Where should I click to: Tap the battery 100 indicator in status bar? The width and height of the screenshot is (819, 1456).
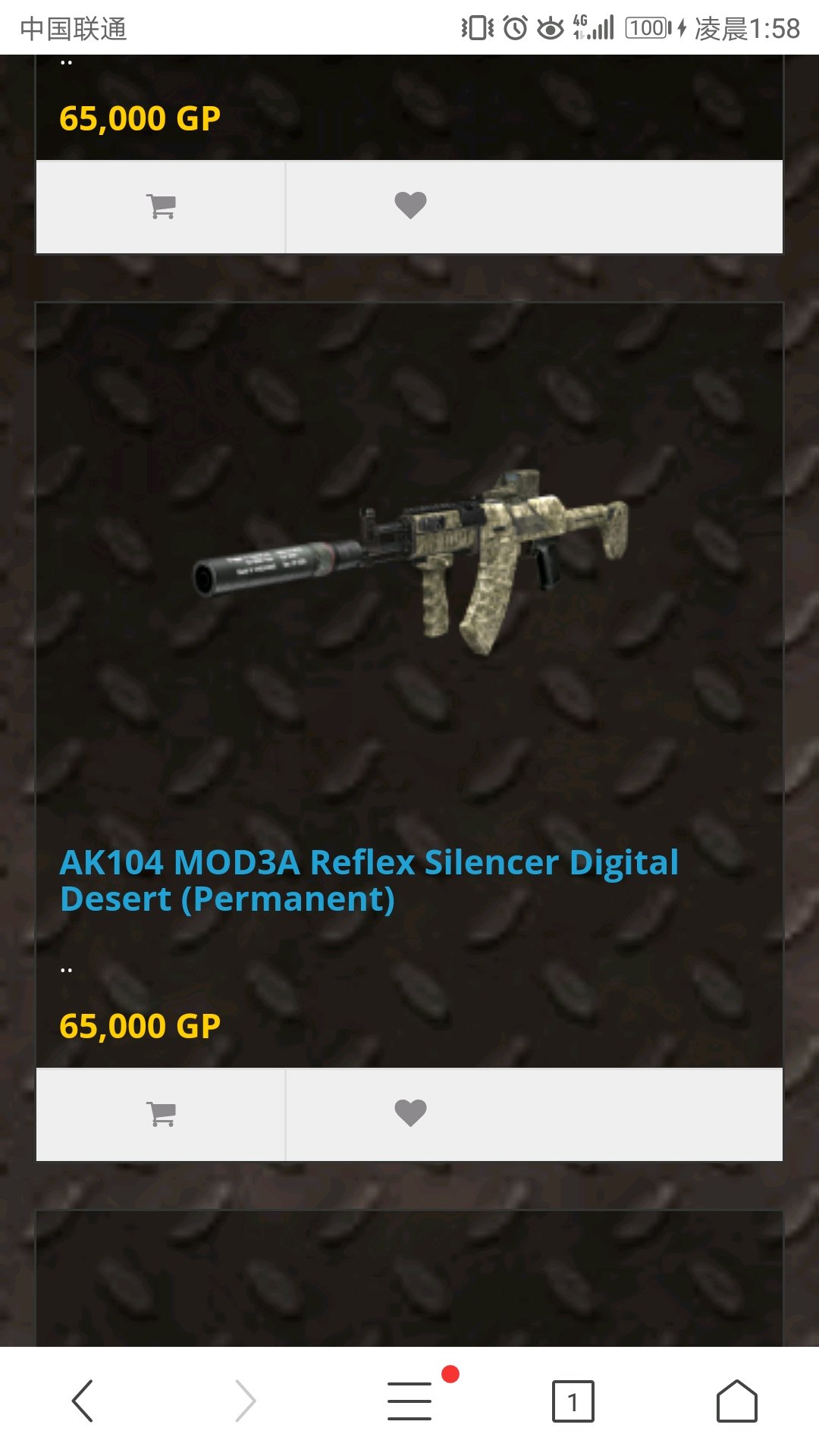[x=648, y=28]
